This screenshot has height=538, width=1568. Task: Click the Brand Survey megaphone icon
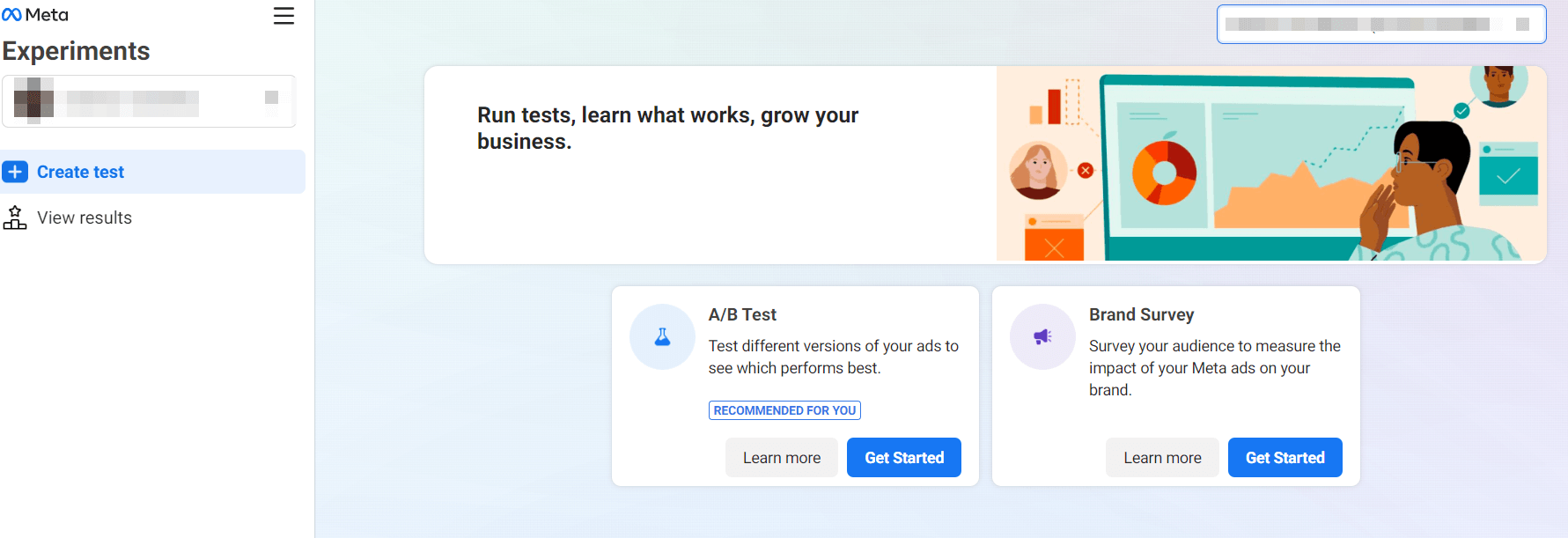click(1042, 337)
